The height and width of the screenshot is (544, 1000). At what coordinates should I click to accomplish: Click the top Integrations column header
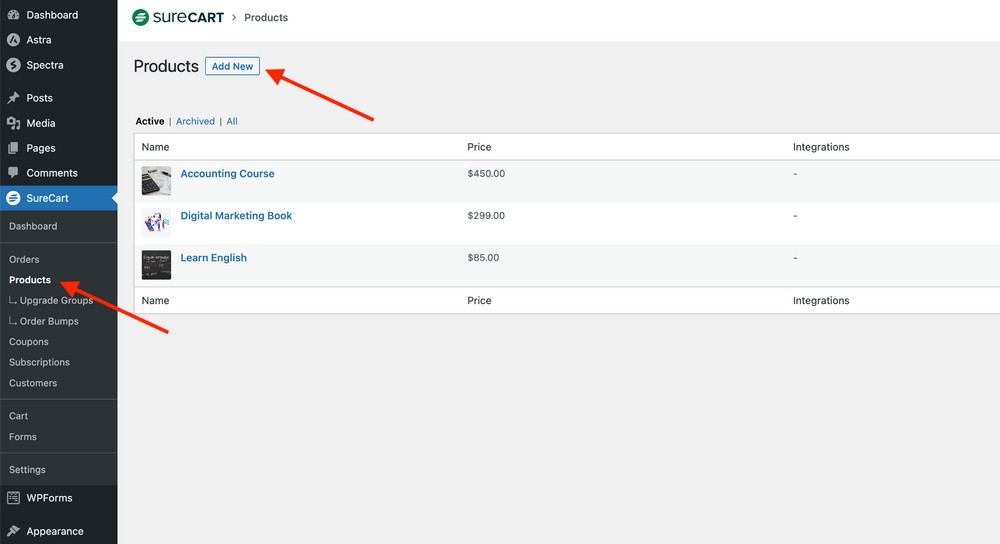click(x=821, y=147)
